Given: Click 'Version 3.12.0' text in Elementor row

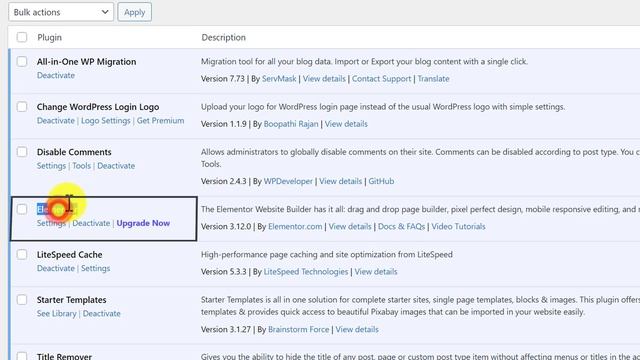Looking at the screenshot, I should tap(226, 227).
